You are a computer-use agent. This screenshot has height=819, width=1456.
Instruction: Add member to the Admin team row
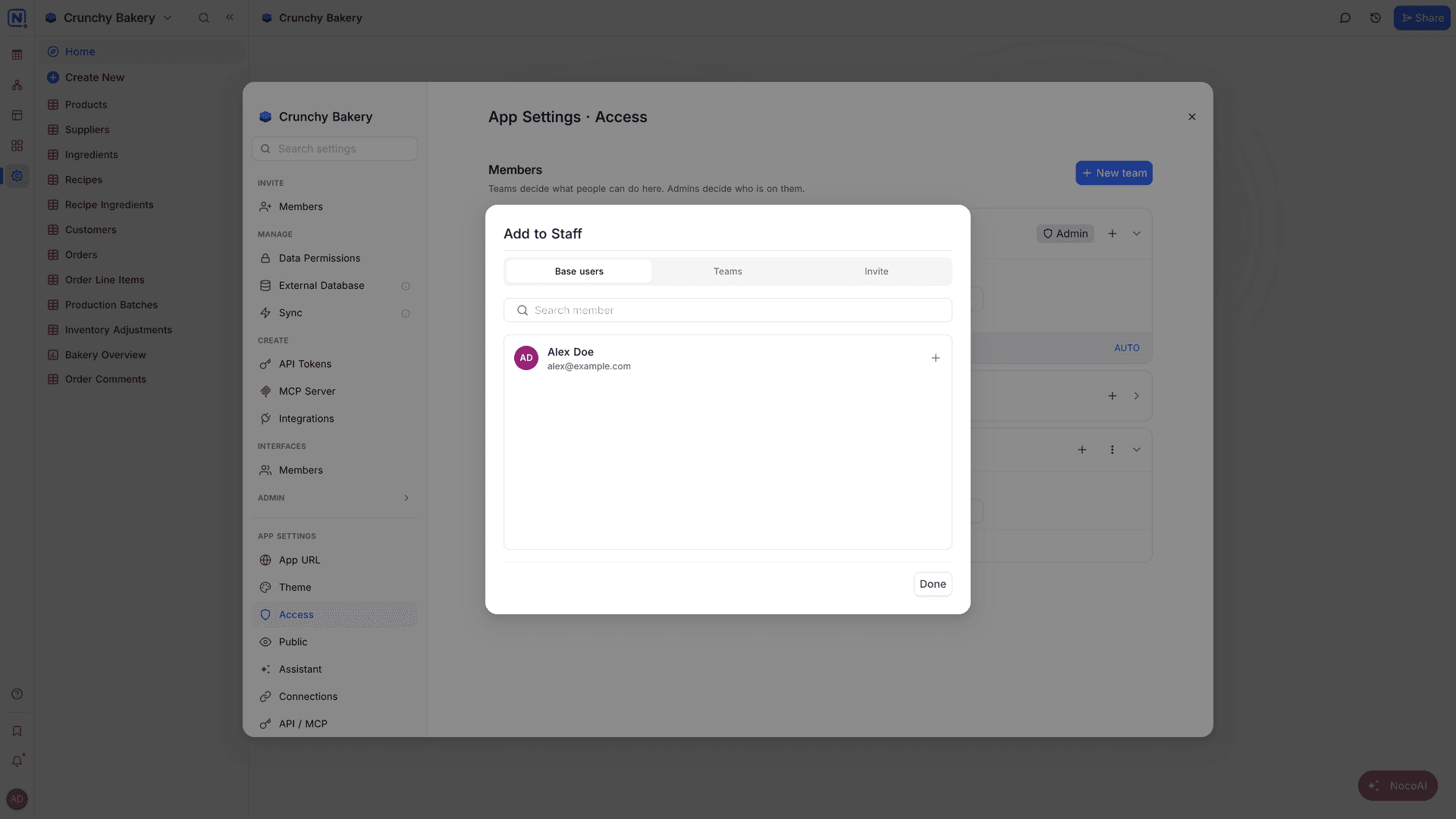(1112, 234)
